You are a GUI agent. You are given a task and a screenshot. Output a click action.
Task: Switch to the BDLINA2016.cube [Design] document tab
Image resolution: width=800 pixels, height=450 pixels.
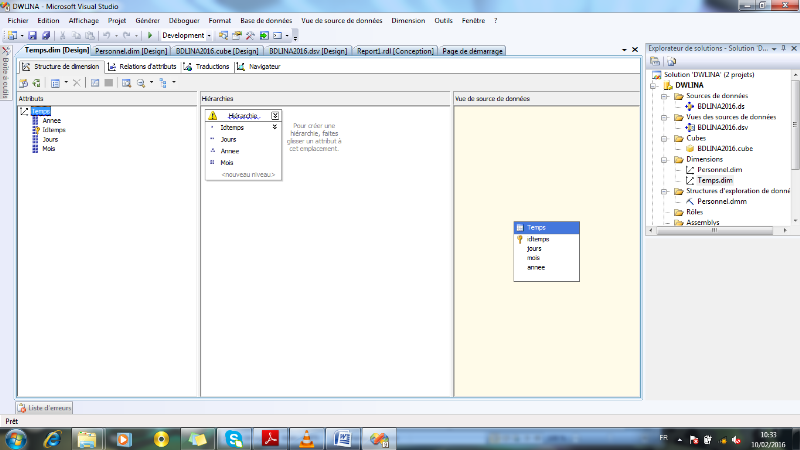(217, 51)
